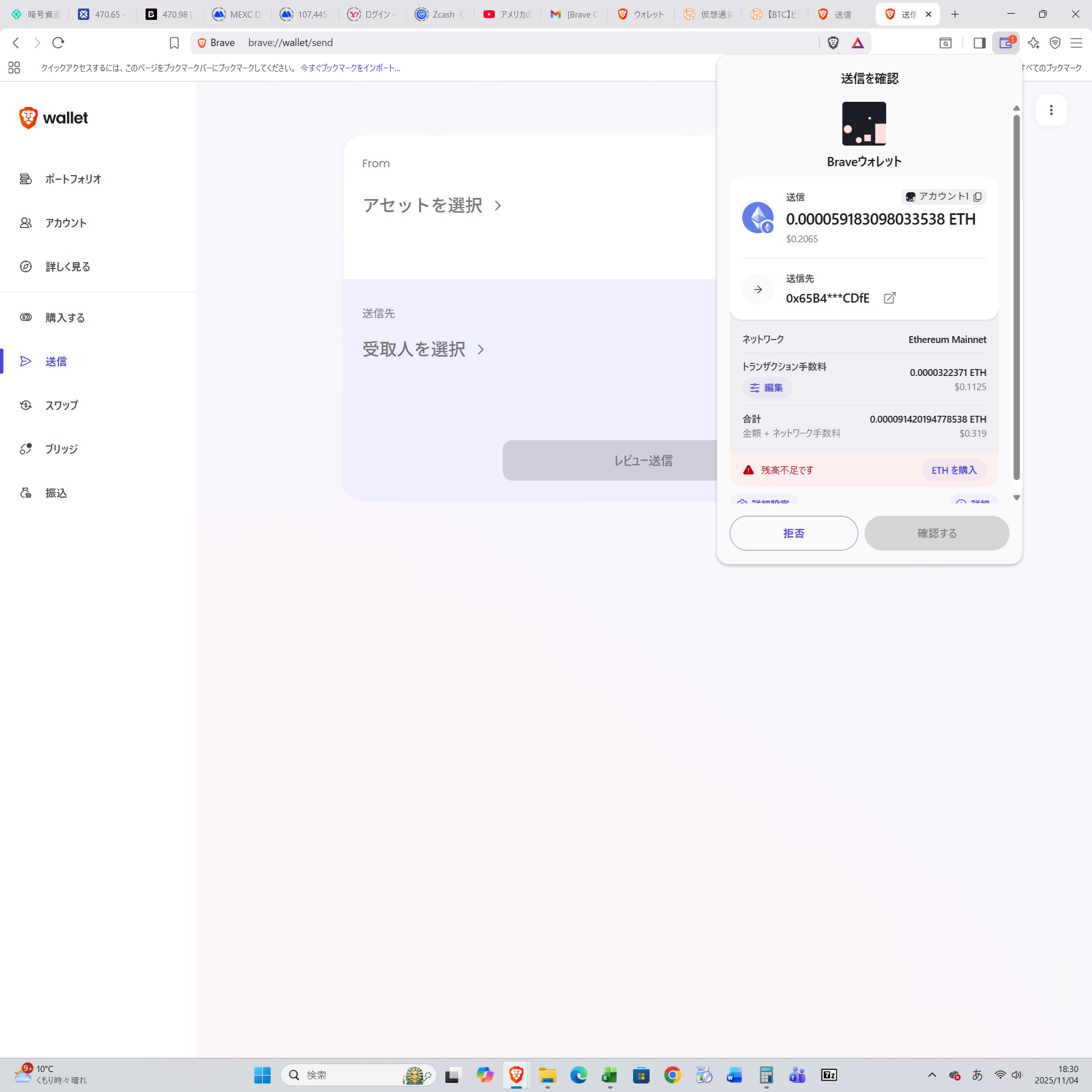Click the ETH を購入 button
Viewport: 1092px width, 1092px height.
coord(954,470)
